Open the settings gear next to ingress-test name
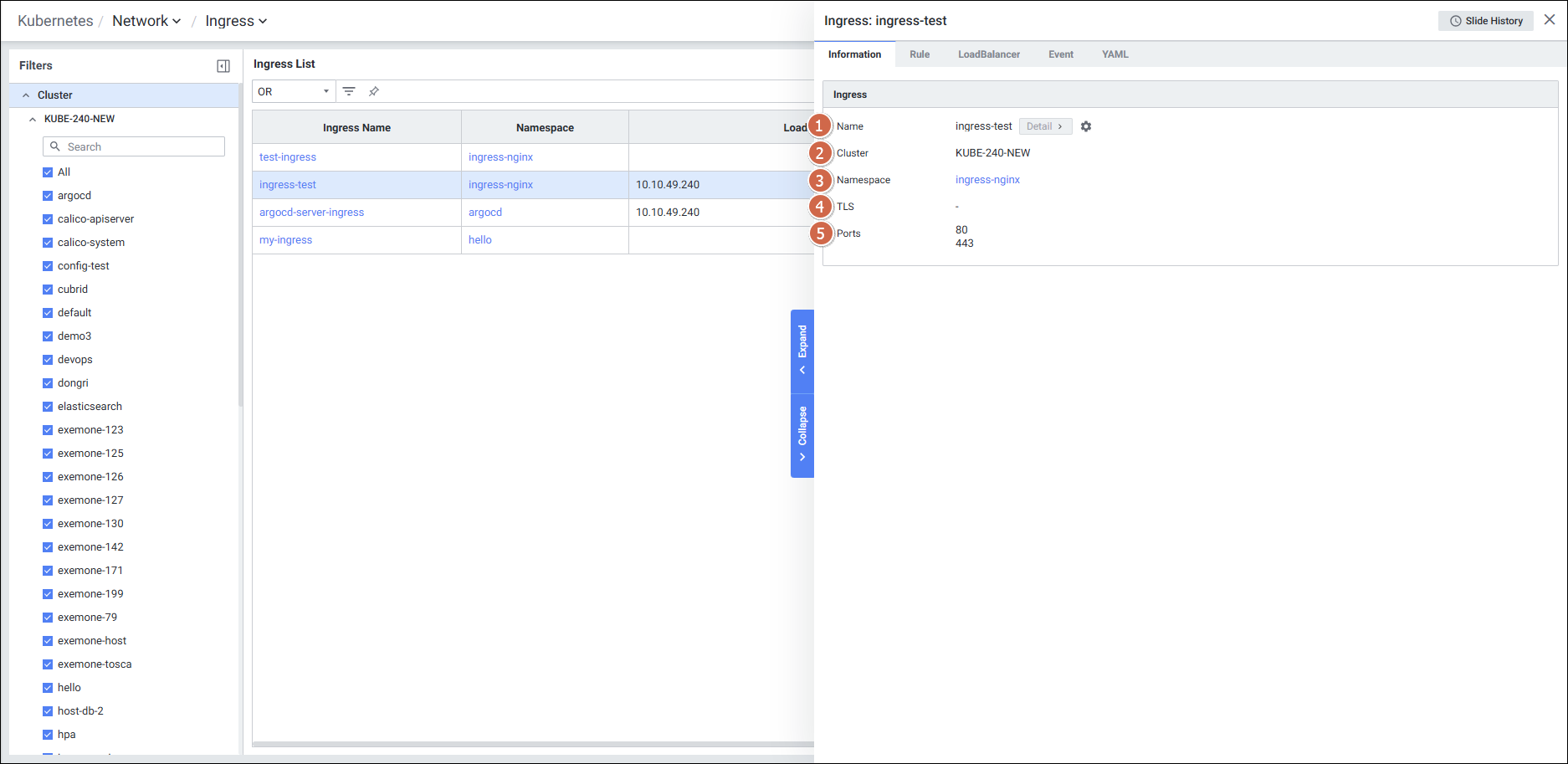The width and height of the screenshot is (1568, 764). tap(1086, 126)
